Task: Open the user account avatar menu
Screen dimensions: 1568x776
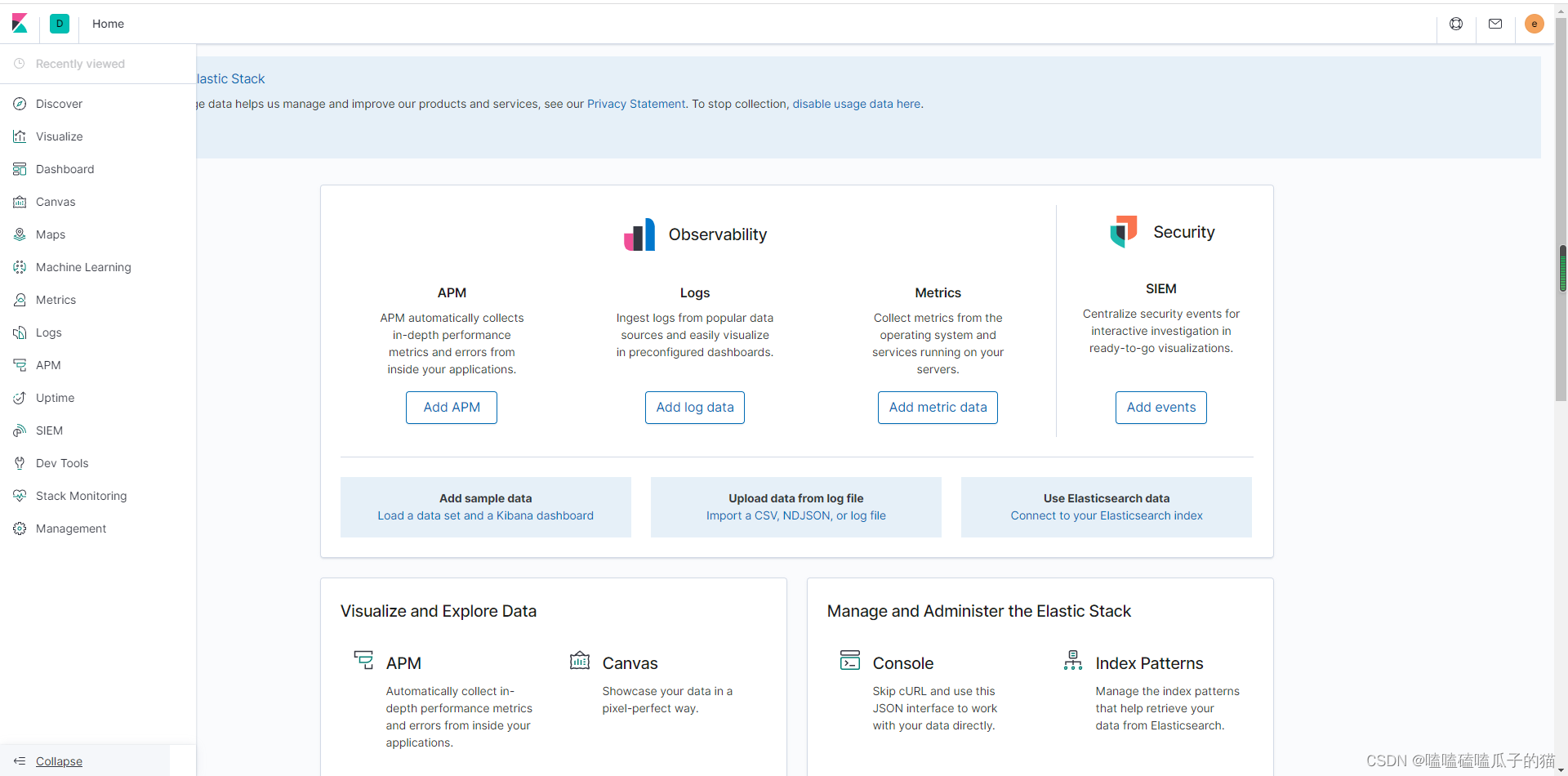Action: [x=1535, y=24]
